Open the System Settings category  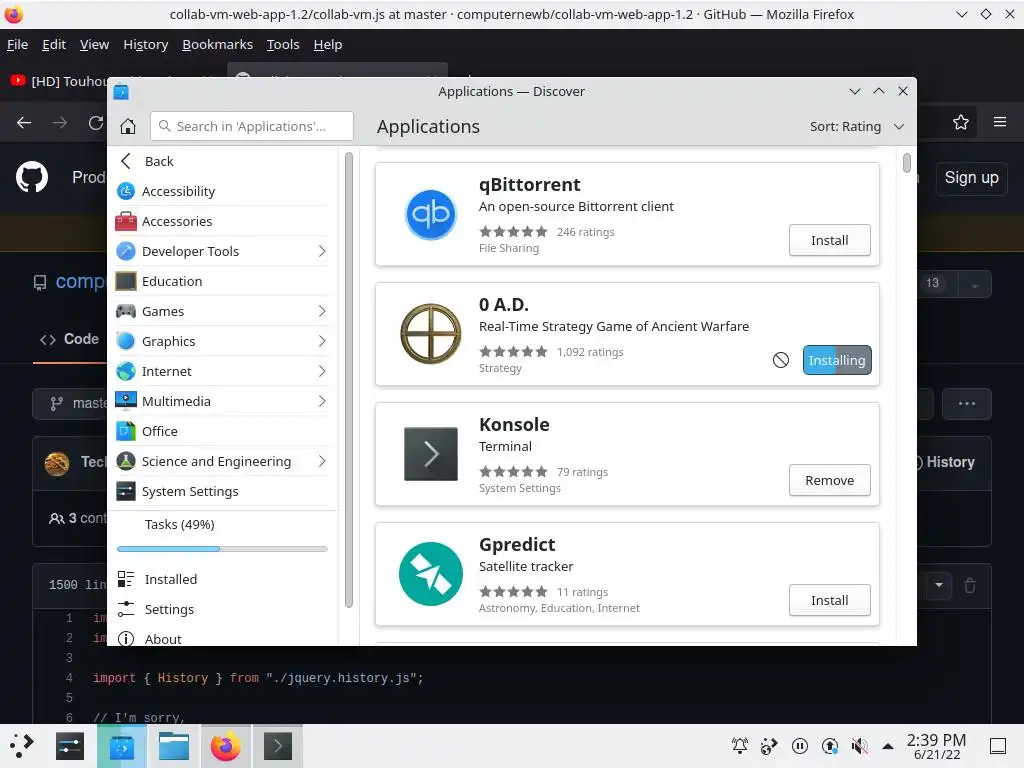point(222,491)
